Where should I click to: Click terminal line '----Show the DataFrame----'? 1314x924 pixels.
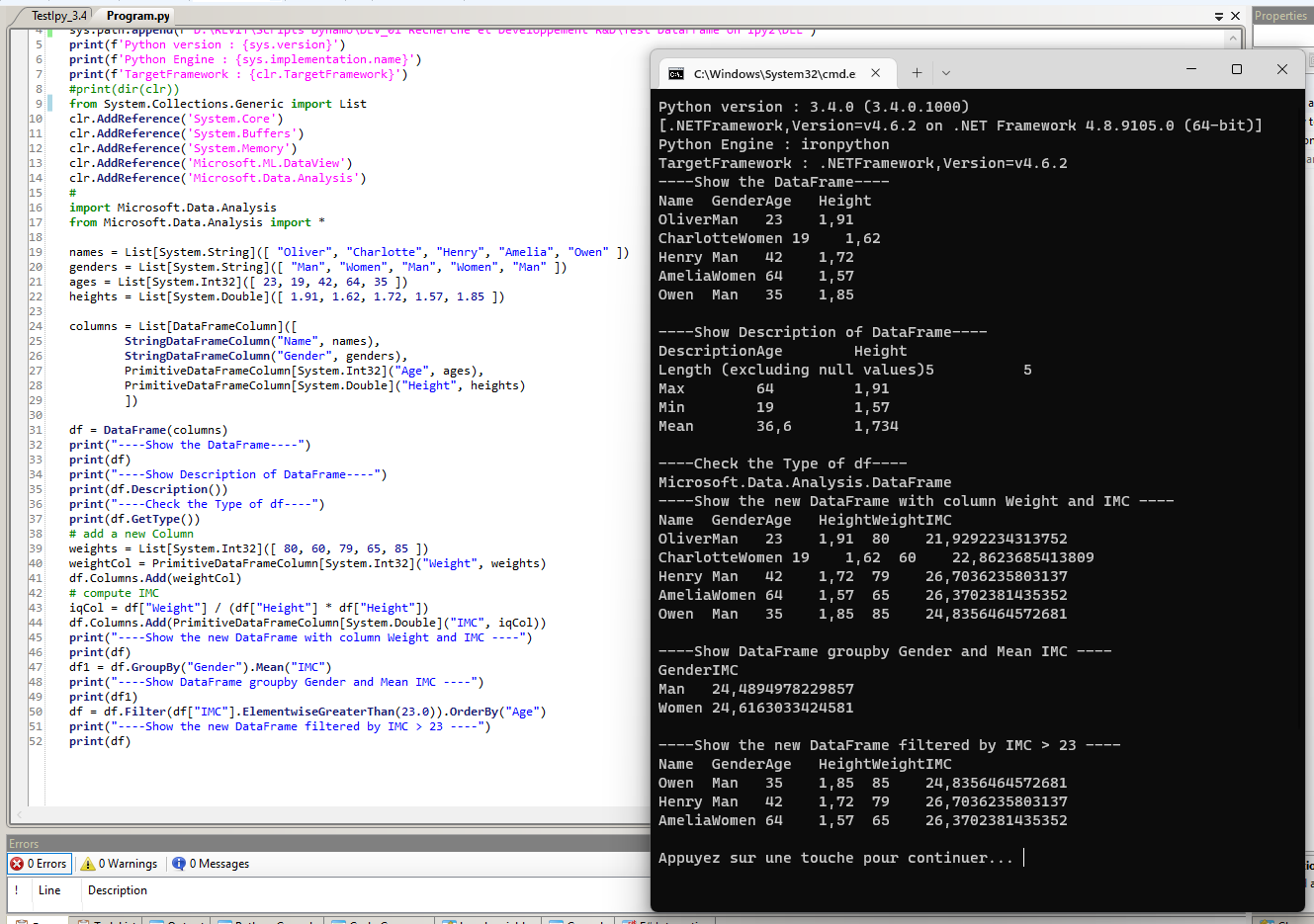pyautogui.click(x=774, y=182)
